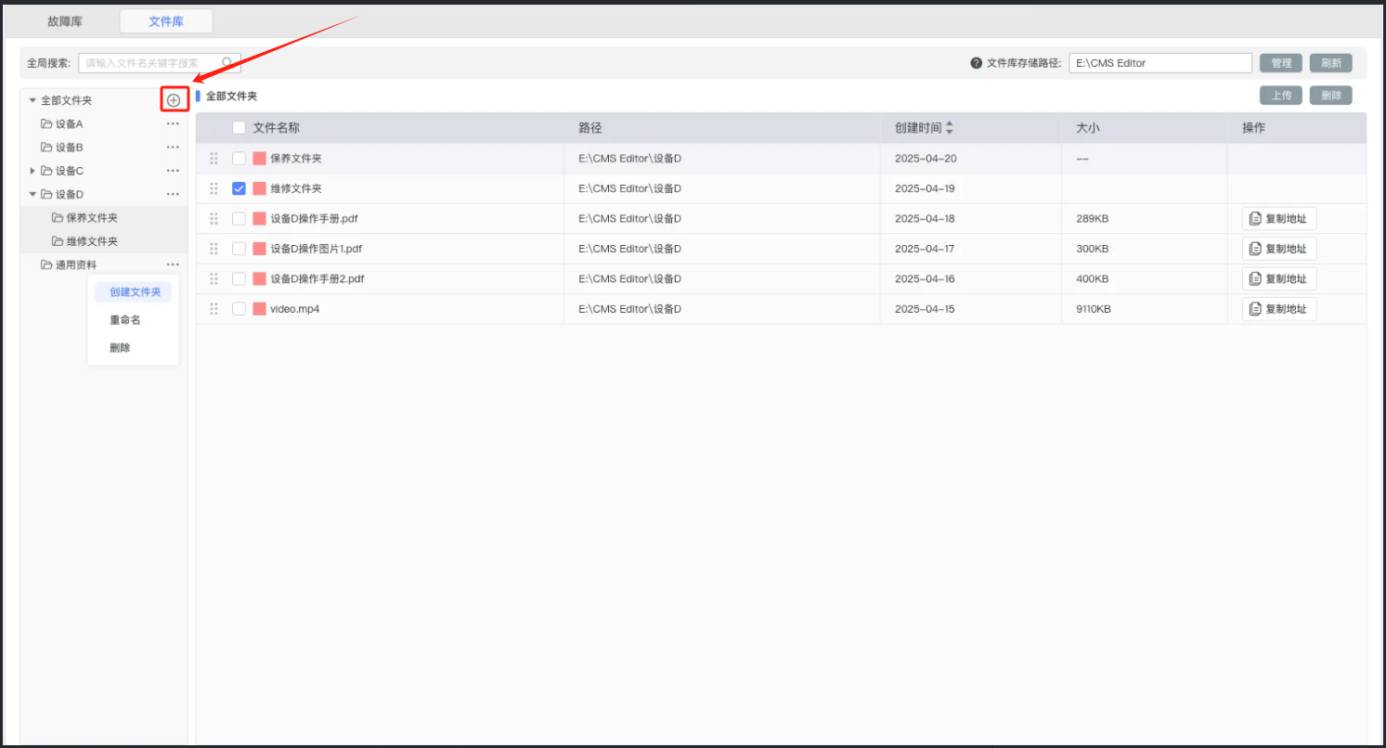Screen dimensions: 1386x748
Task: Uncheck the 维修文件夹 row checkbox
Action: 239,189
